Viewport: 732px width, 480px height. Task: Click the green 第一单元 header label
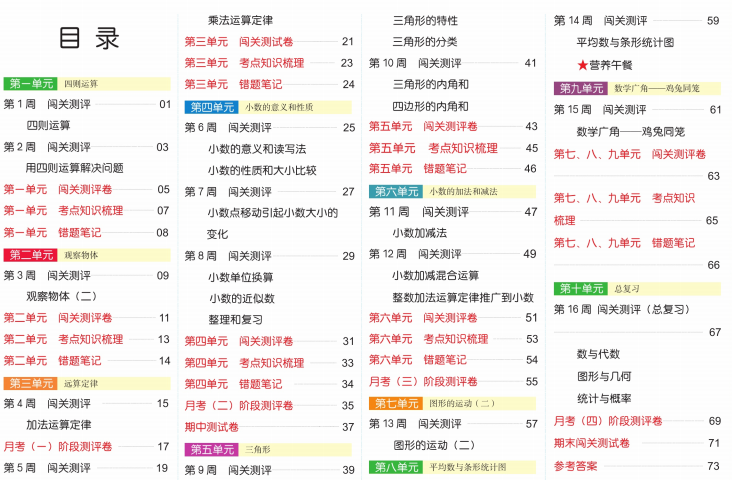click(x=29, y=84)
